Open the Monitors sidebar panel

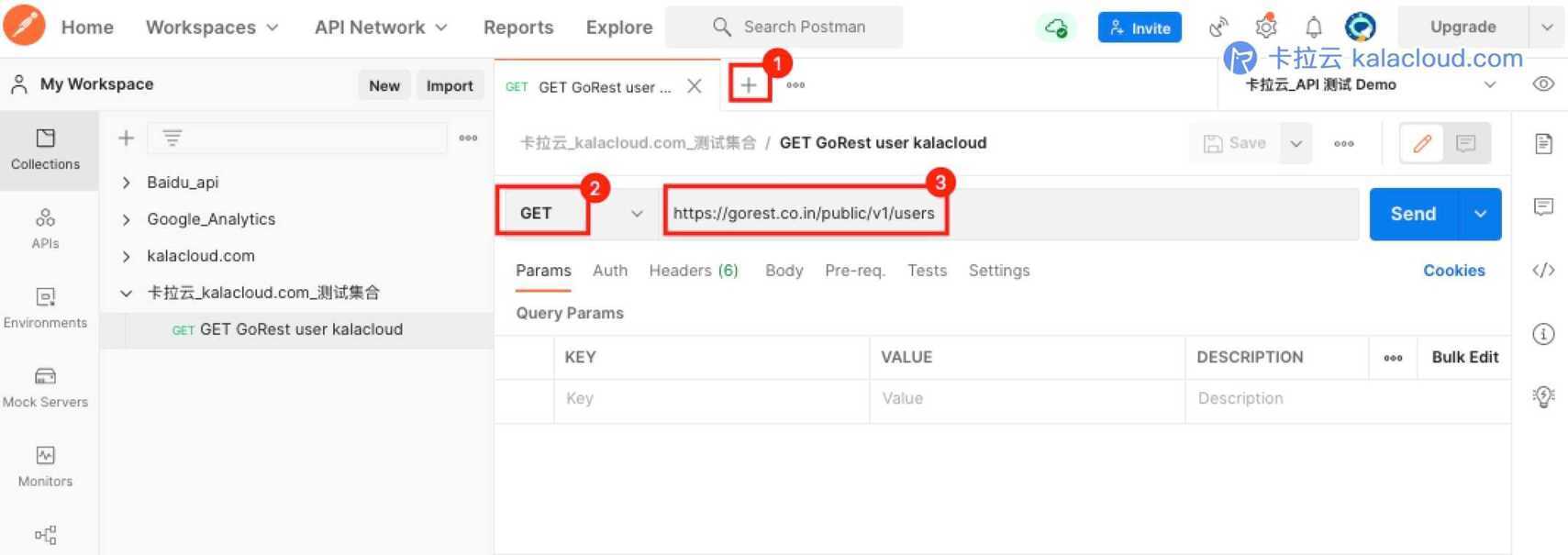[x=45, y=466]
